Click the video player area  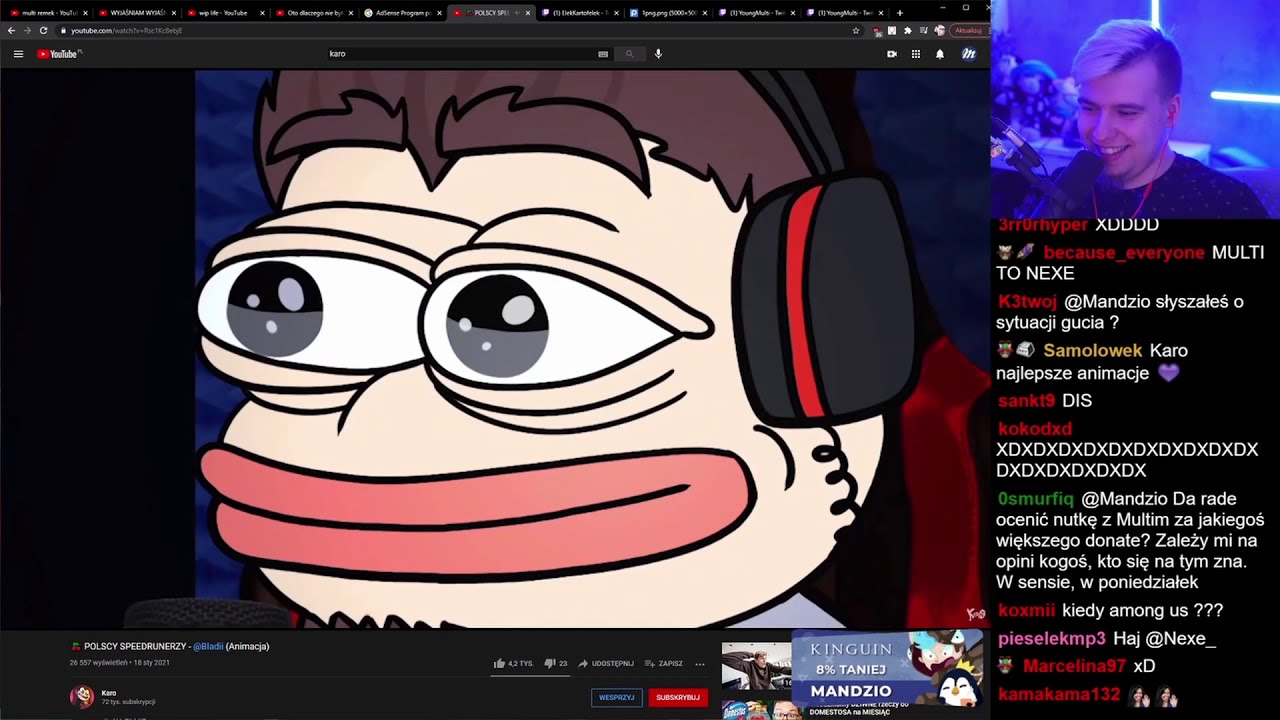click(495, 349)
